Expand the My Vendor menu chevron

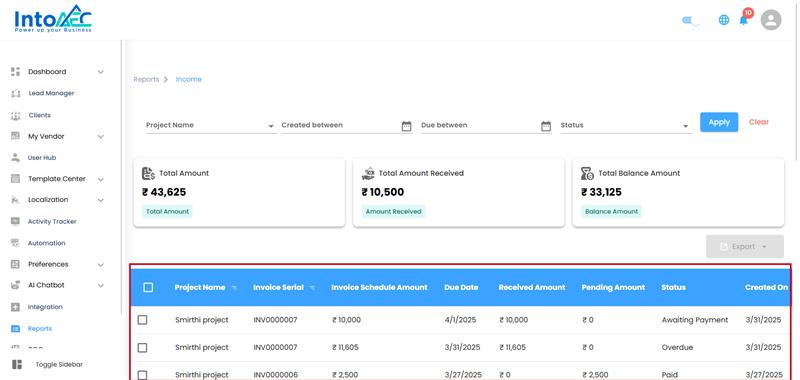point(101,137)
